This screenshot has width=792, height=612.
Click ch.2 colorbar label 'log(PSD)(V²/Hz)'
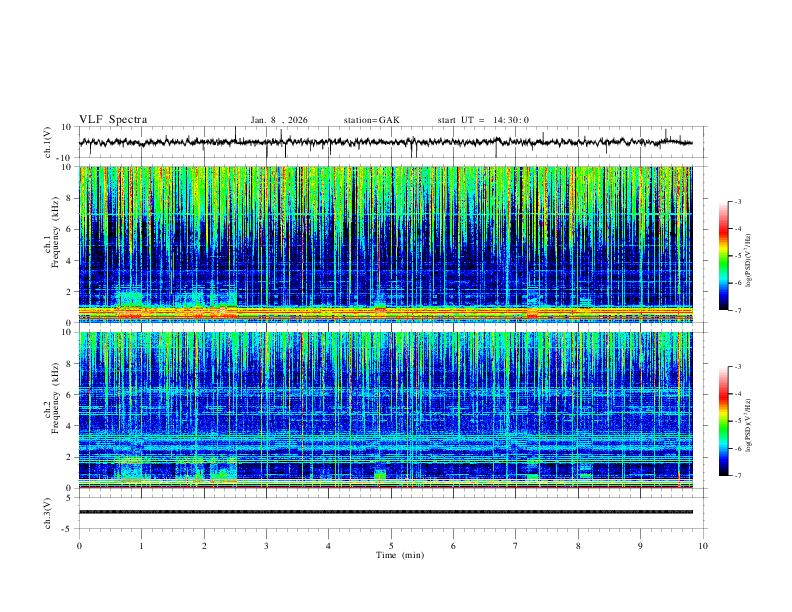pos(748,425)
